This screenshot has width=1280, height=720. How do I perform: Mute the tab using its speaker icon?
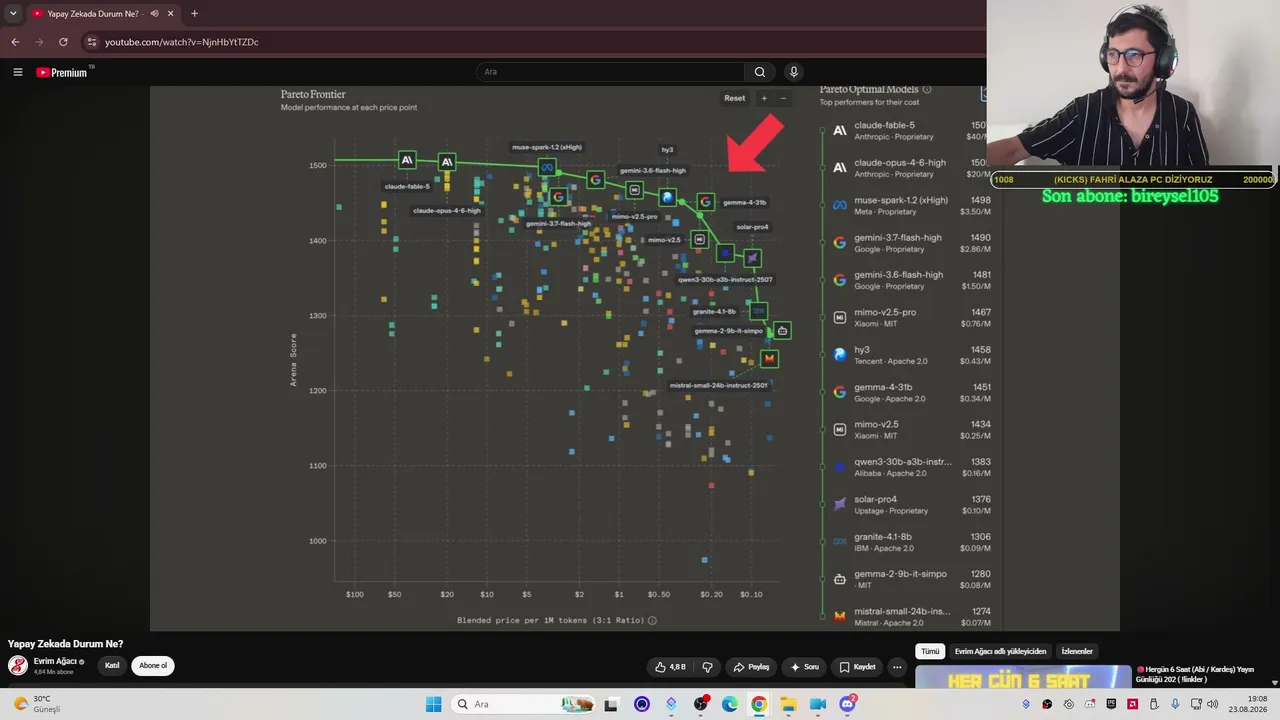(x=154, y=14)
